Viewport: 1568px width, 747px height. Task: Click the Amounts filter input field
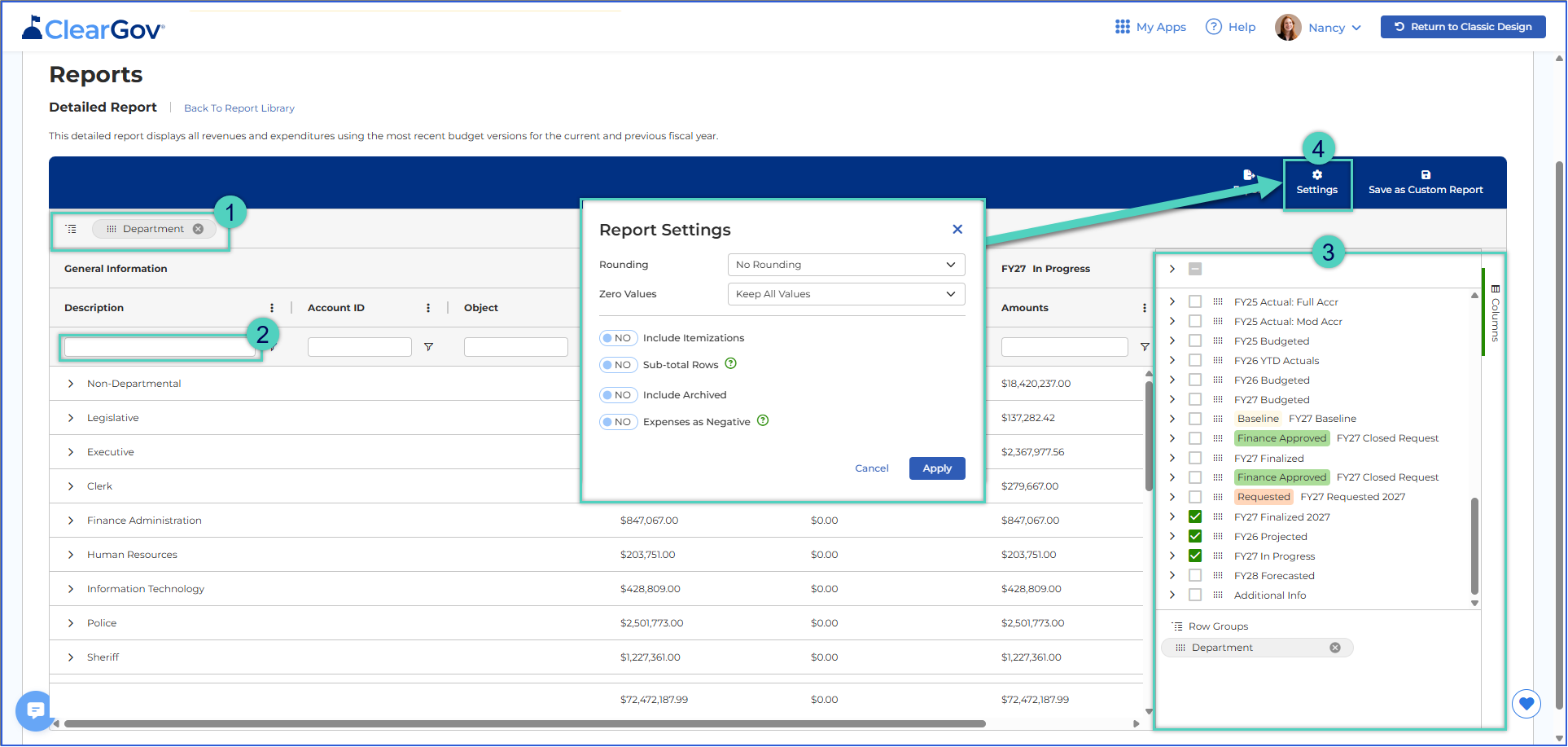pyautogui.click(x=1064, y=347)
